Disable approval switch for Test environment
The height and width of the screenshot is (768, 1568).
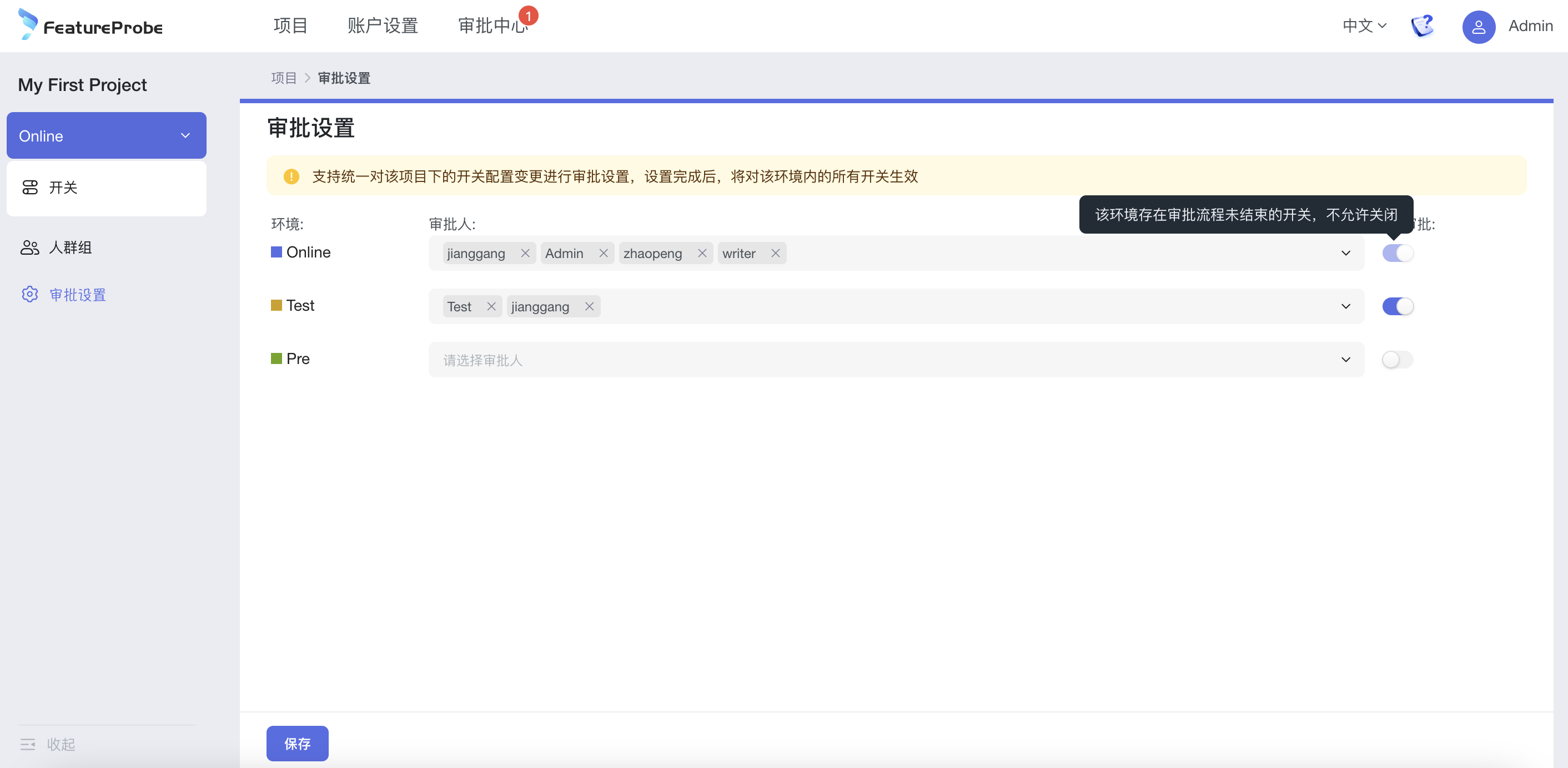(1397, 307)
